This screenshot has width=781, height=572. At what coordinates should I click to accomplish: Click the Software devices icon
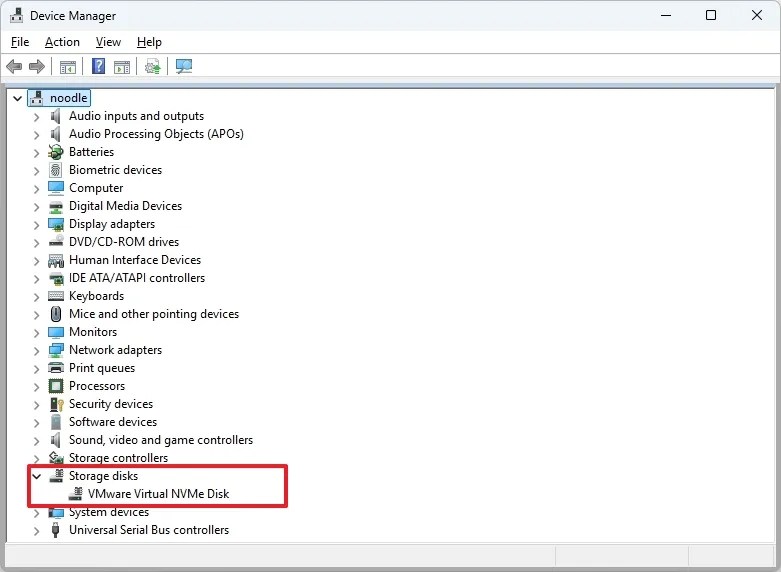(56, 422)
